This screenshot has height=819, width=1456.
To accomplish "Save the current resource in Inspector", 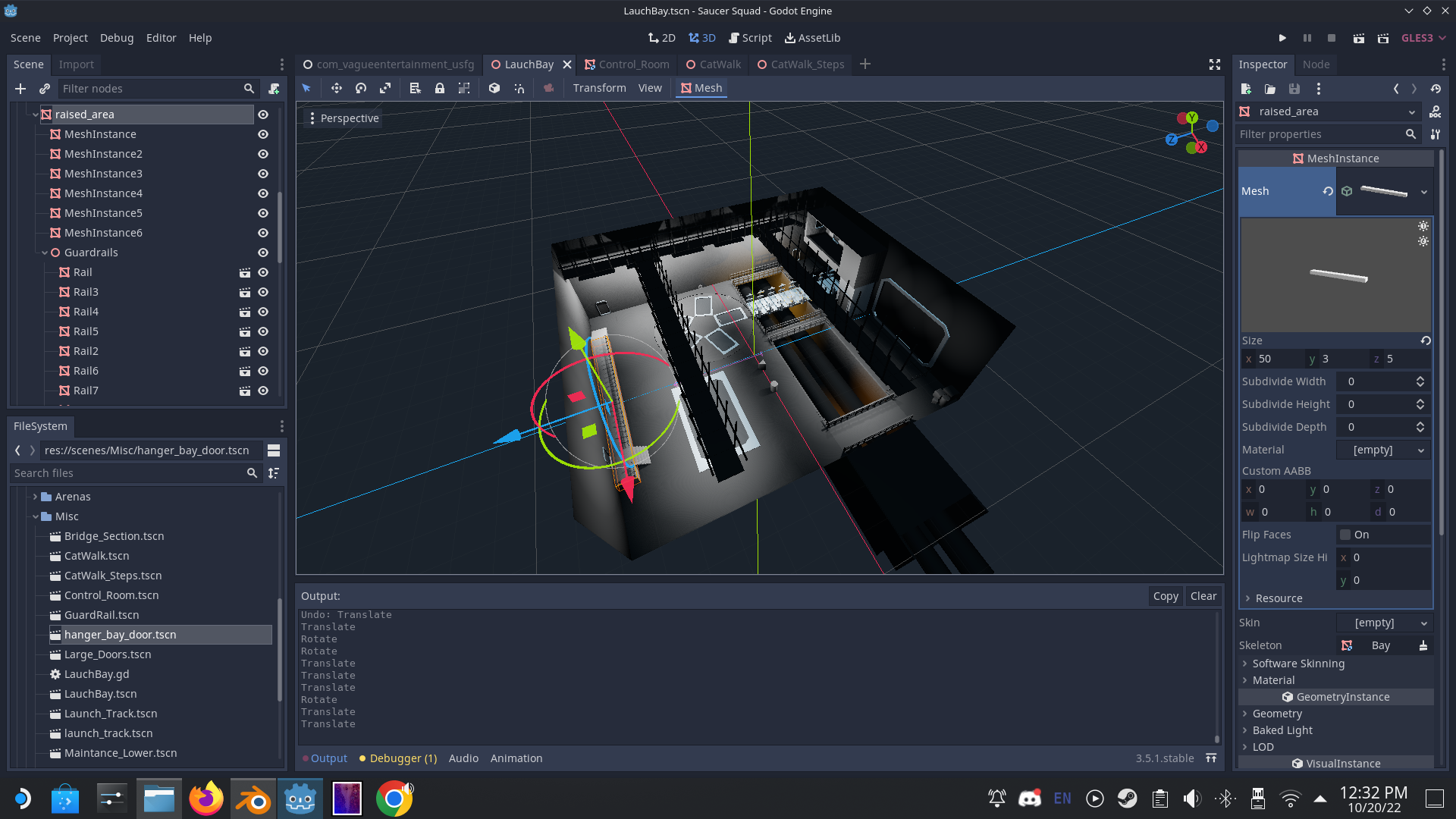I will [1294, 89].
